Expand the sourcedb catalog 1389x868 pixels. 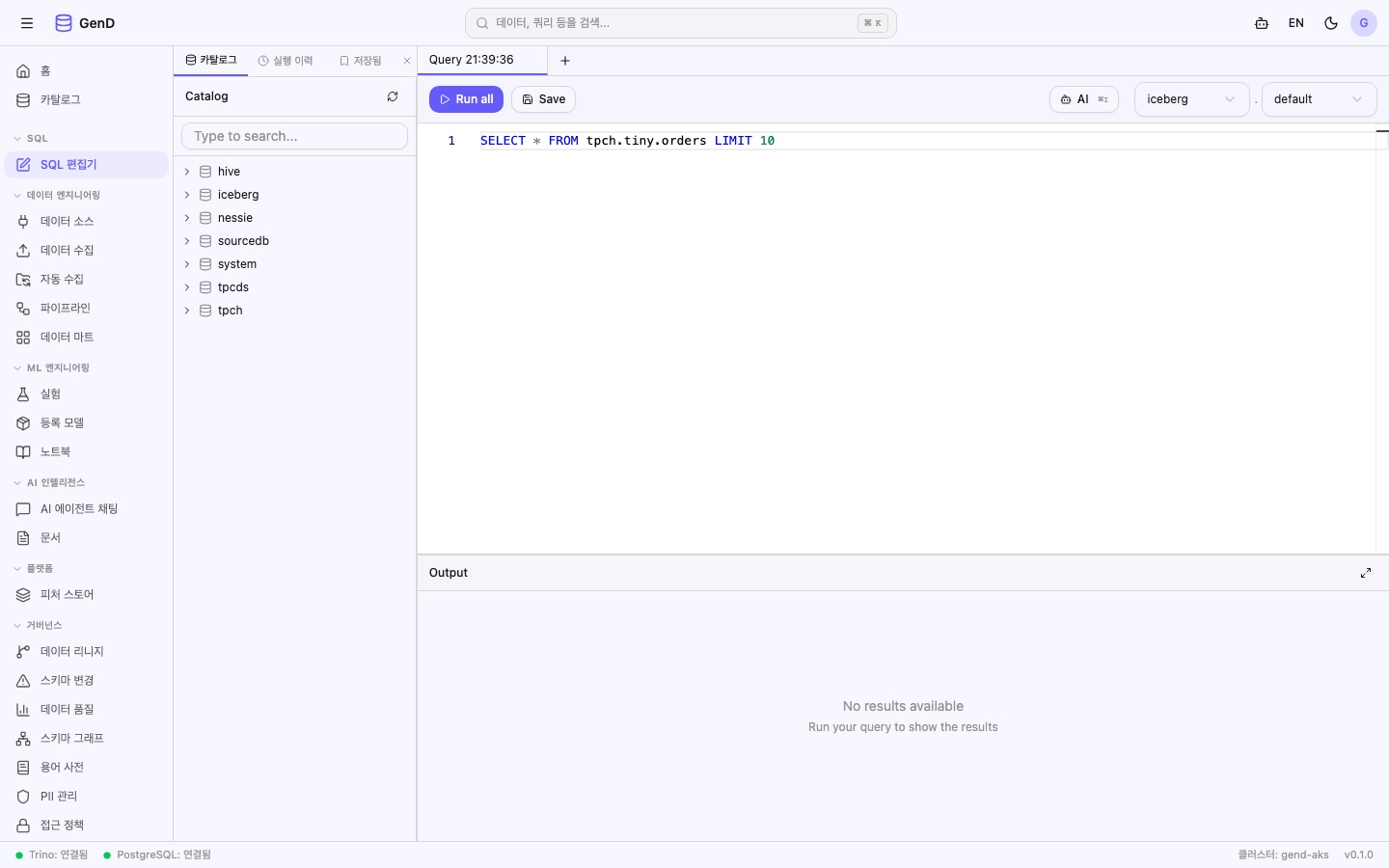187,241
